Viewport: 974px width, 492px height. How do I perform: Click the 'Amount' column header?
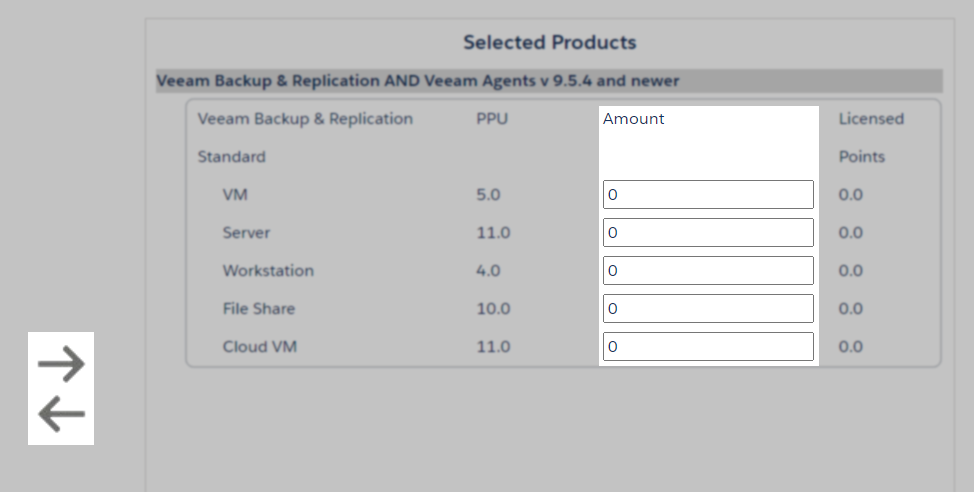pos(634,119)
